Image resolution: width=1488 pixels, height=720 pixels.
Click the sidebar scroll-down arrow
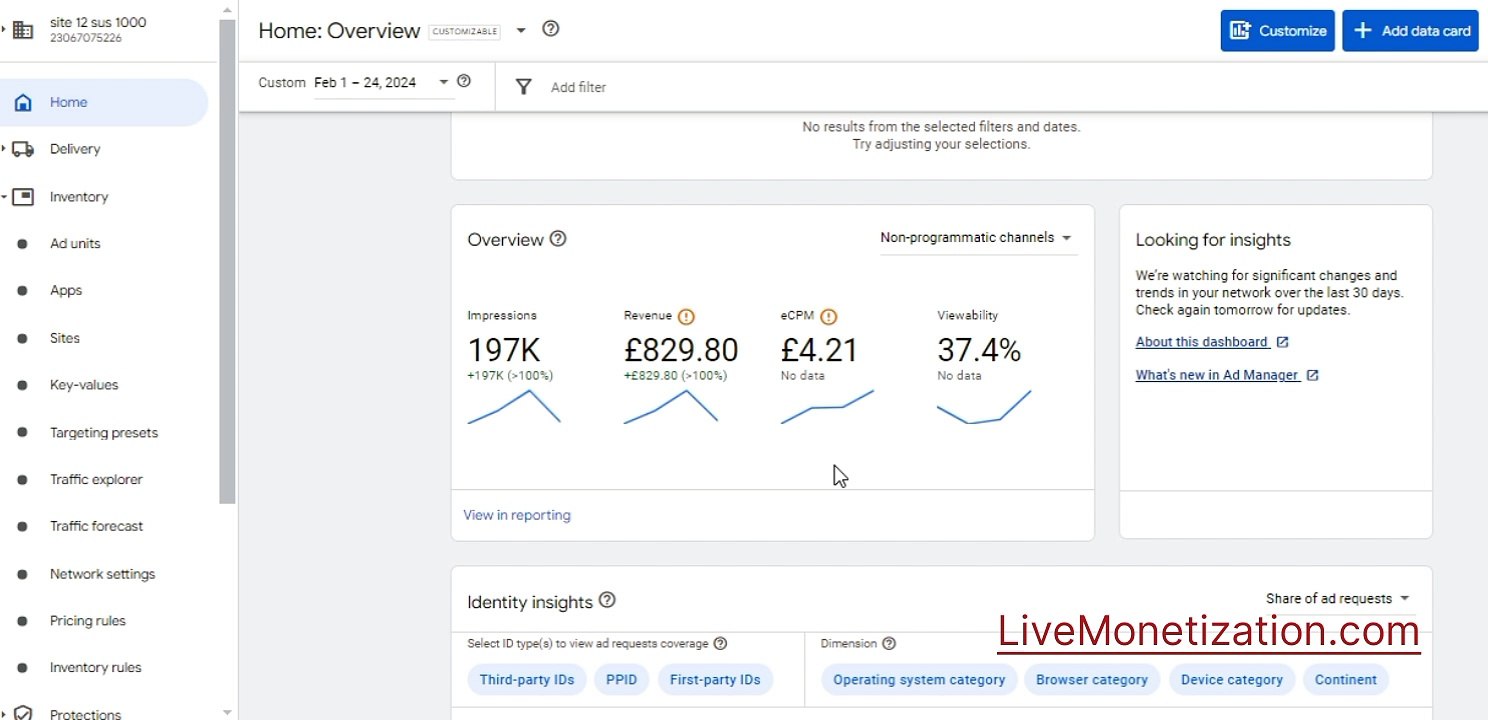[x=227, y=713]
